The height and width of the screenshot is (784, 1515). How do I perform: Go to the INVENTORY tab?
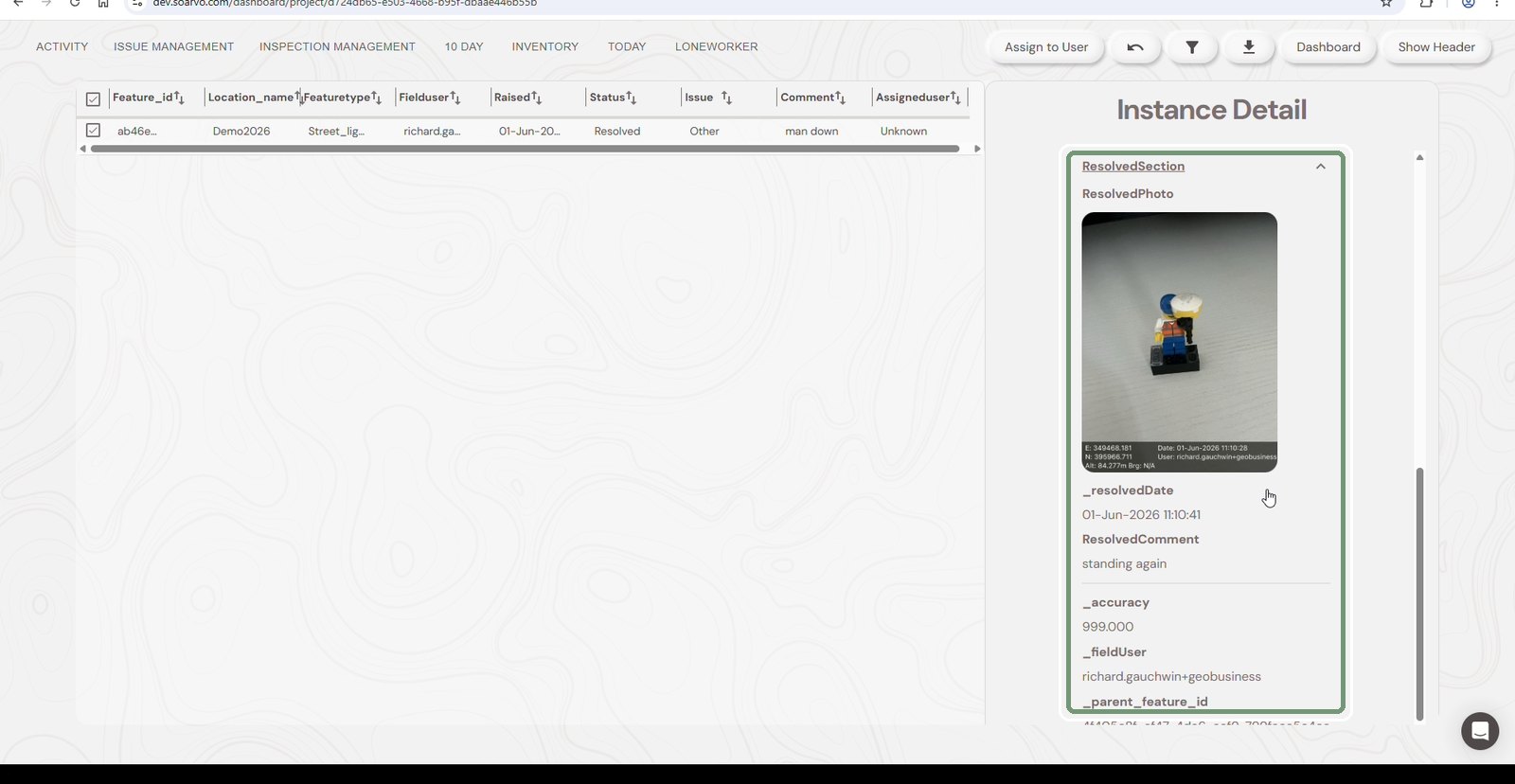click(544, 46)
